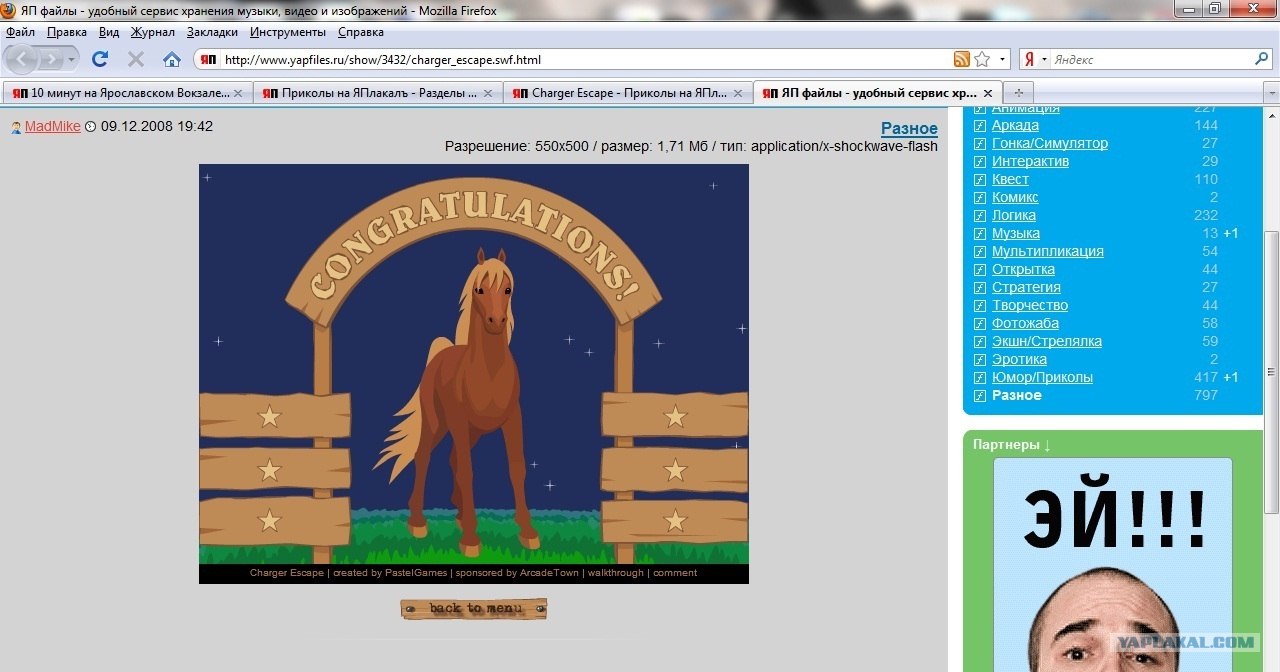Viewport: 1280px width, 672px height.
Task: Click the ЭЙ!!! partner banner image
Action: [x=1113, y=565]
